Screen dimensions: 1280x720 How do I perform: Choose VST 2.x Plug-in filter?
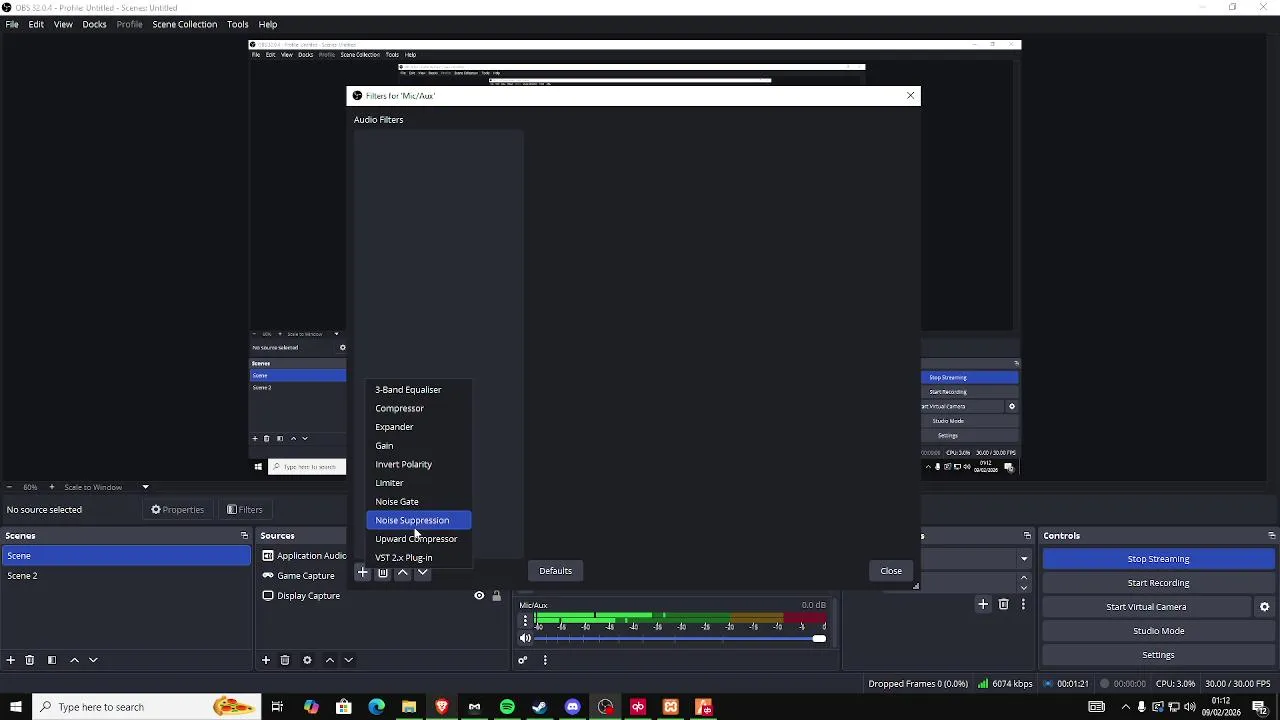pos(418,558)
